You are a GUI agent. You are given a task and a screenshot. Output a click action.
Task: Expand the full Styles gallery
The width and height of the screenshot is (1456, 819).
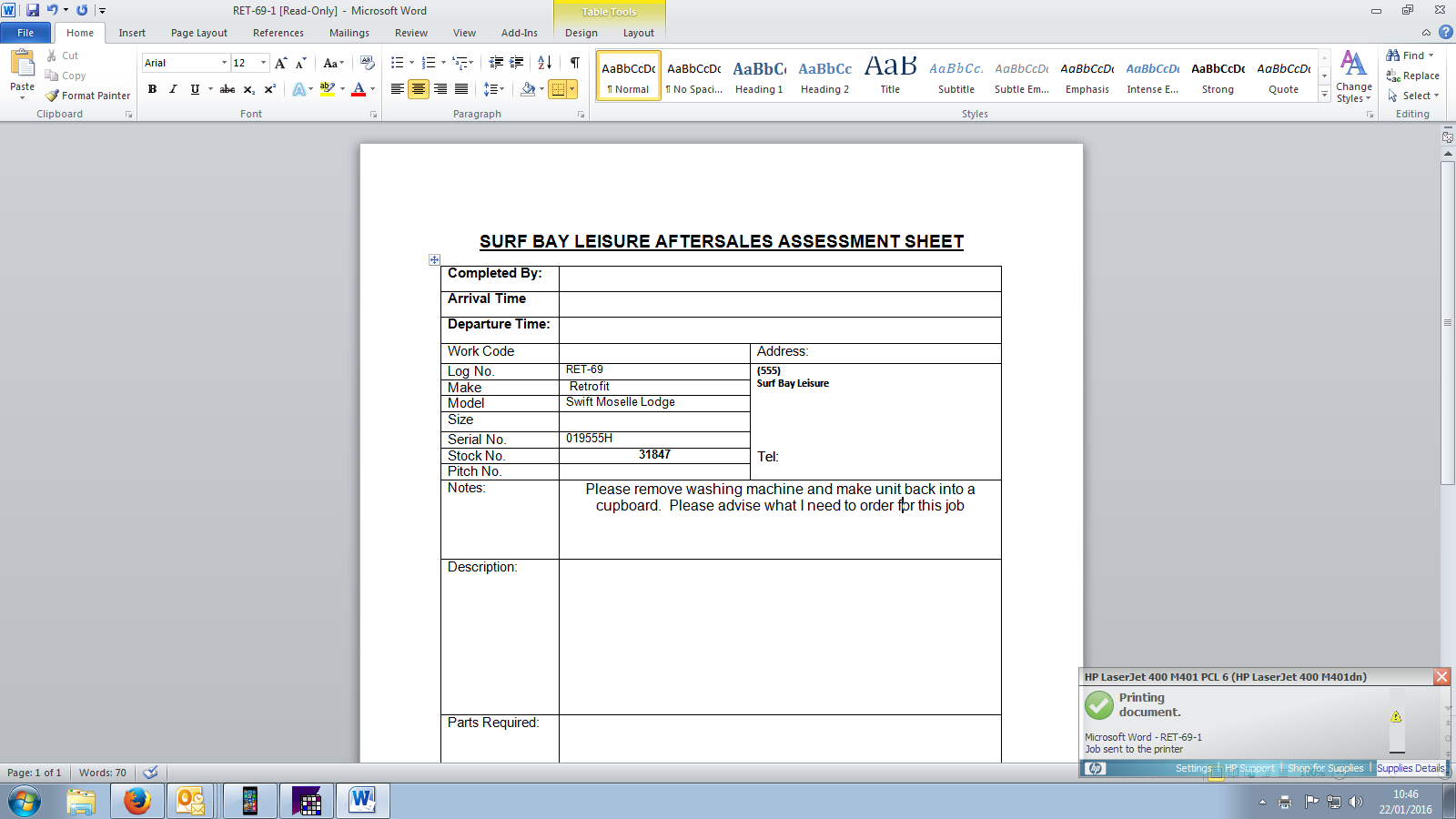click(1324, 95)
